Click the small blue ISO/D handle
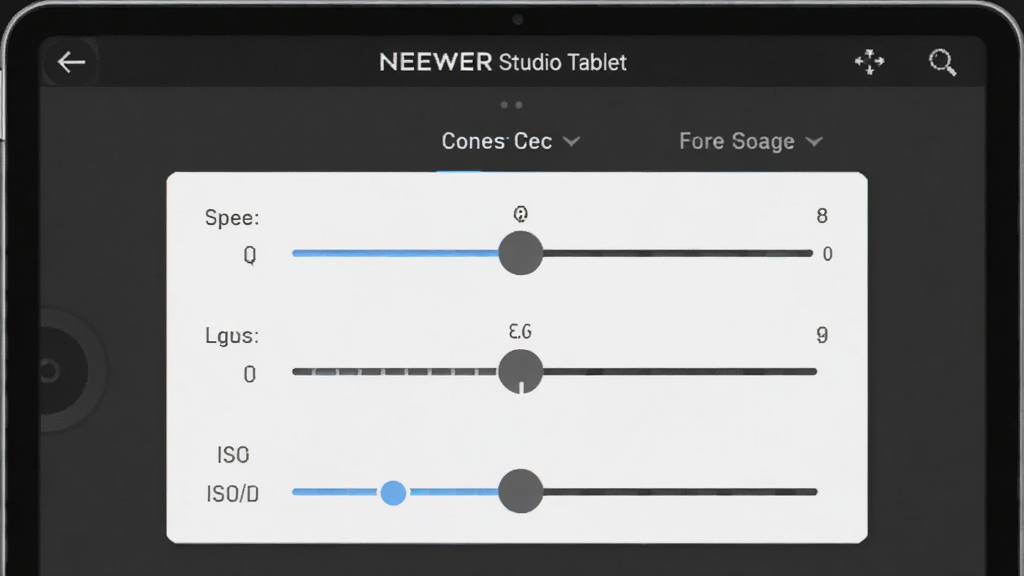 393,492
